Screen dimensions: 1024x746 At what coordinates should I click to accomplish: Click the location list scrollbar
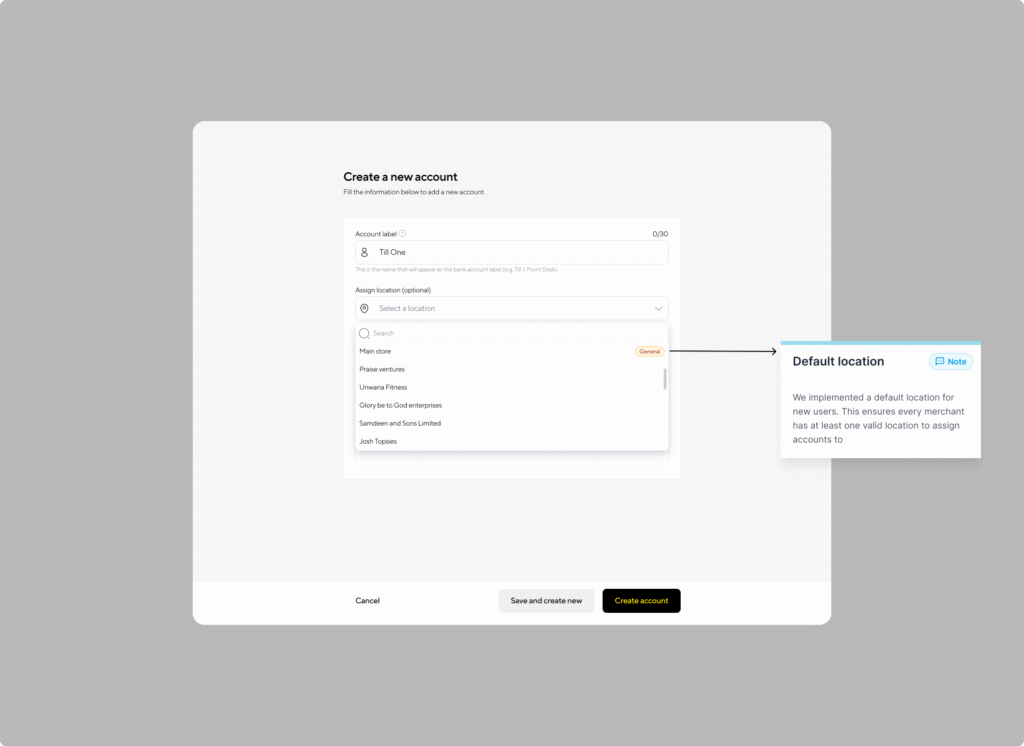[665, 379]
